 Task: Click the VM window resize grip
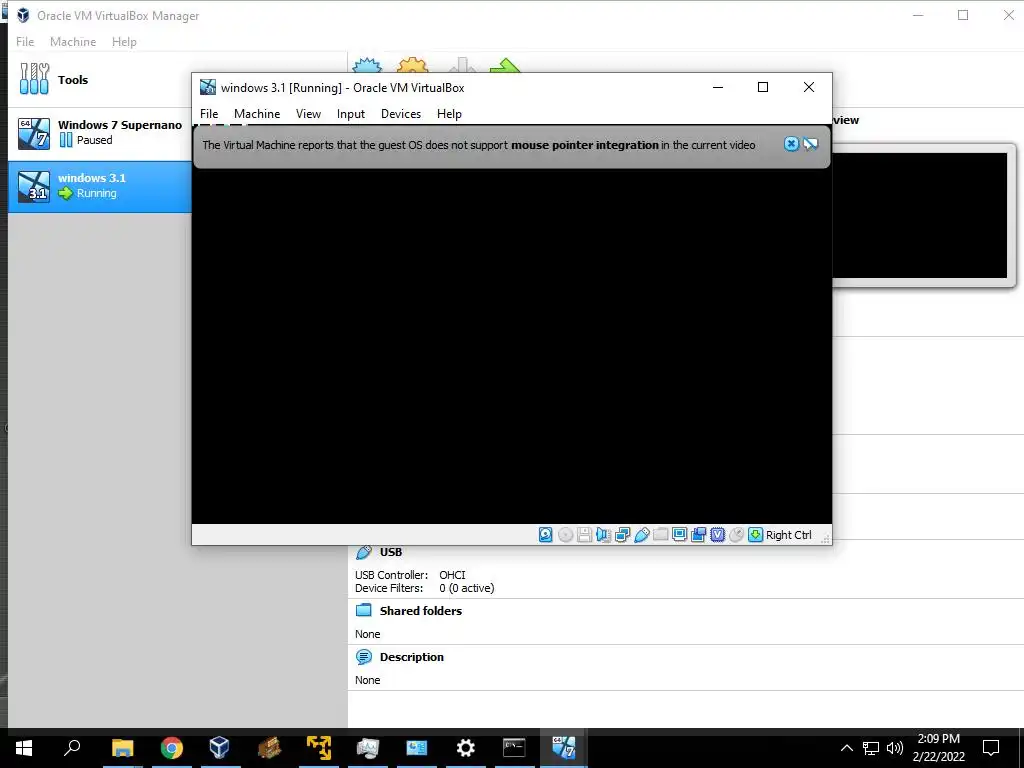(x=825, y=537)
